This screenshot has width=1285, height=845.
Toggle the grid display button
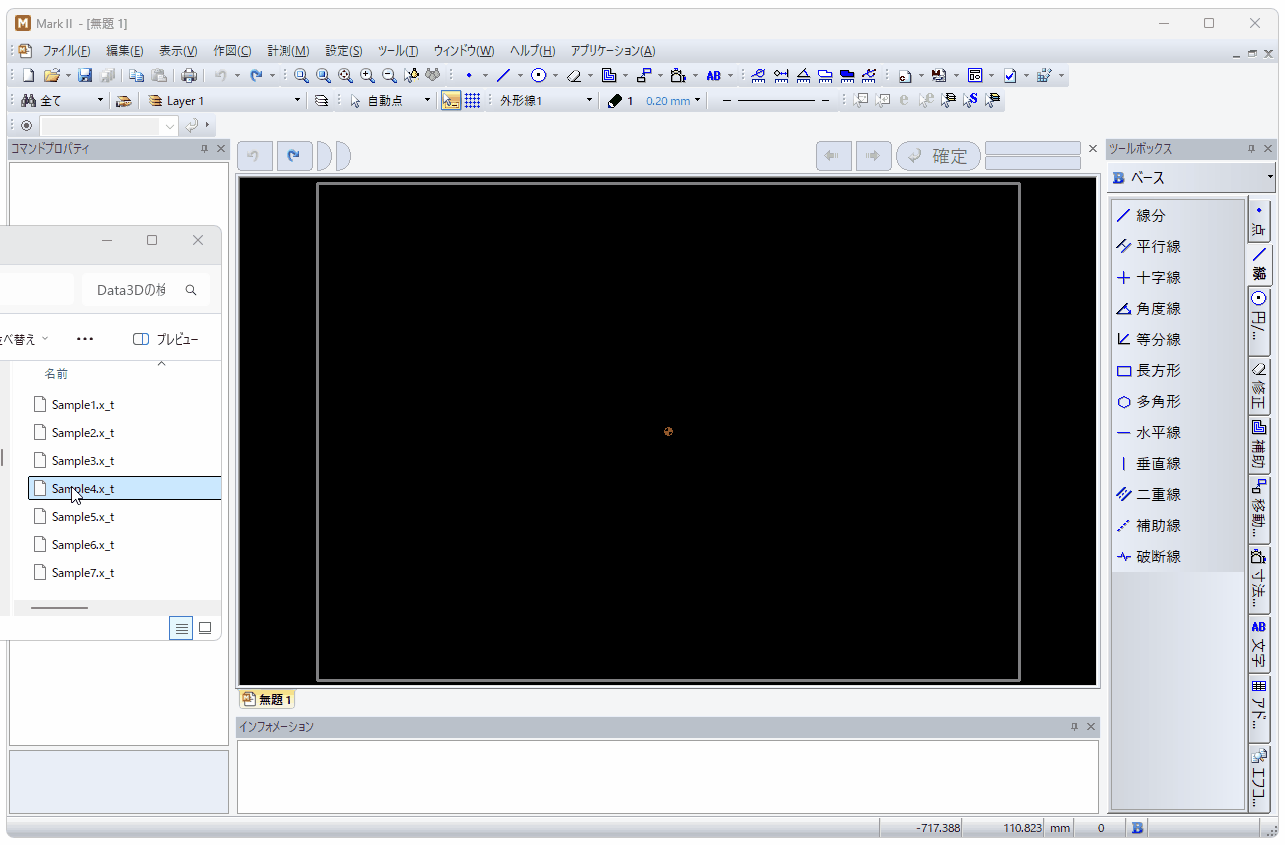(472, 101)
